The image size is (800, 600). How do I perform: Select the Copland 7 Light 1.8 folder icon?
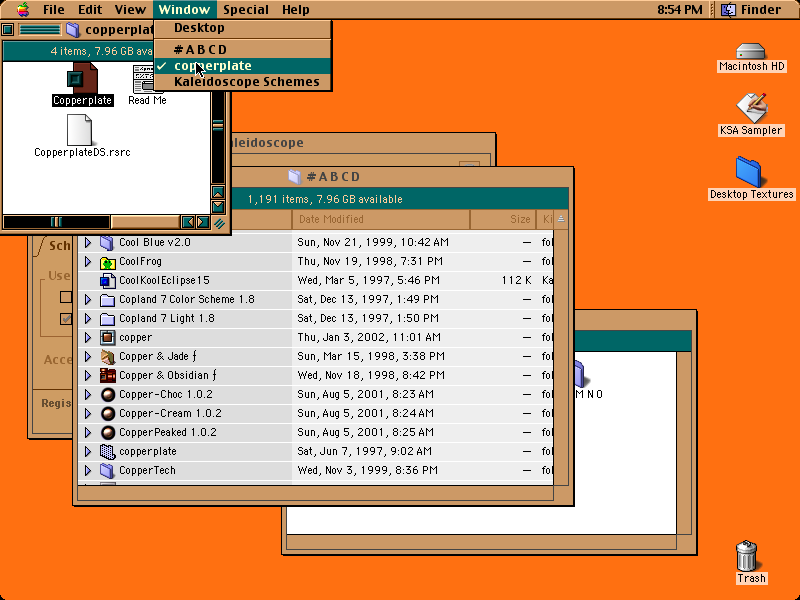pyautogui.click(x=107, y=319)
